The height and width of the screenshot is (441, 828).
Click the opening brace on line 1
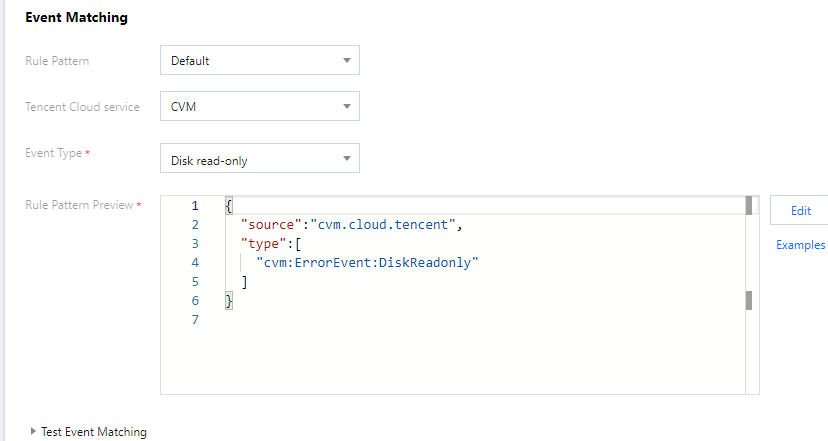coord(229,206)
